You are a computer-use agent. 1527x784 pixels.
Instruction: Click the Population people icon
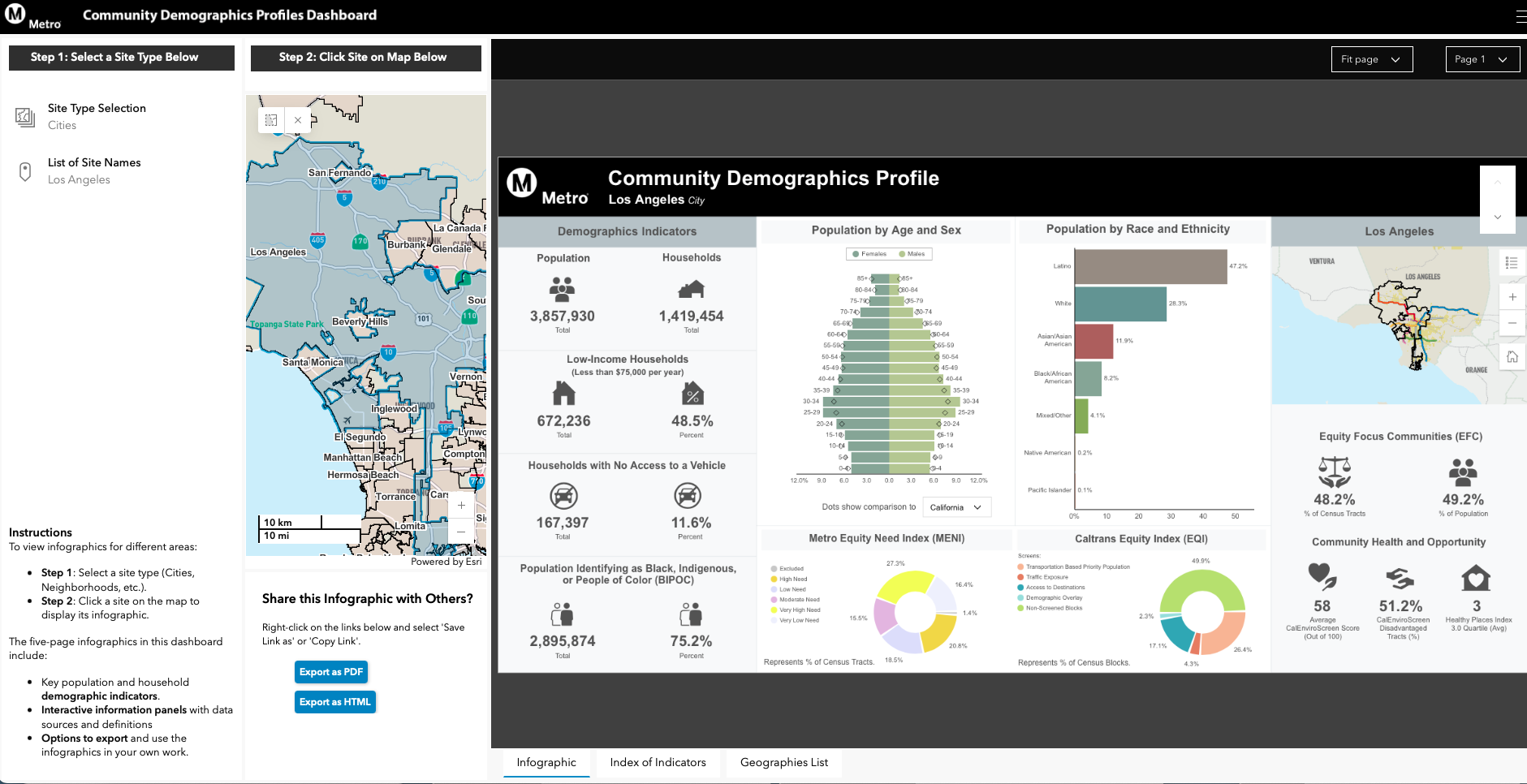tap(562, 289)
